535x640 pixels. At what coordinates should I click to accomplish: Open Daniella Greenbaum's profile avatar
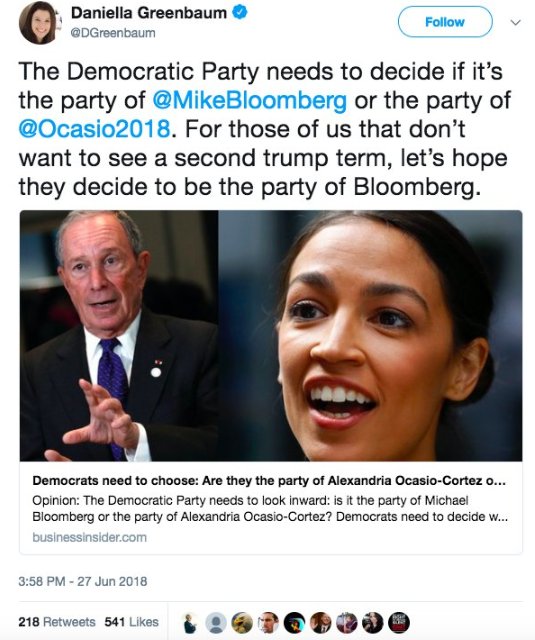[x=39, y=22]
